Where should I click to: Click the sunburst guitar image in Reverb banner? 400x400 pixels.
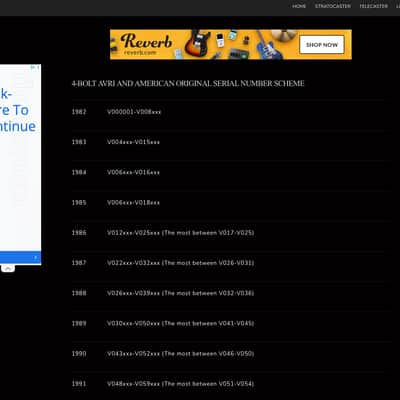click(x=198, y=43)
